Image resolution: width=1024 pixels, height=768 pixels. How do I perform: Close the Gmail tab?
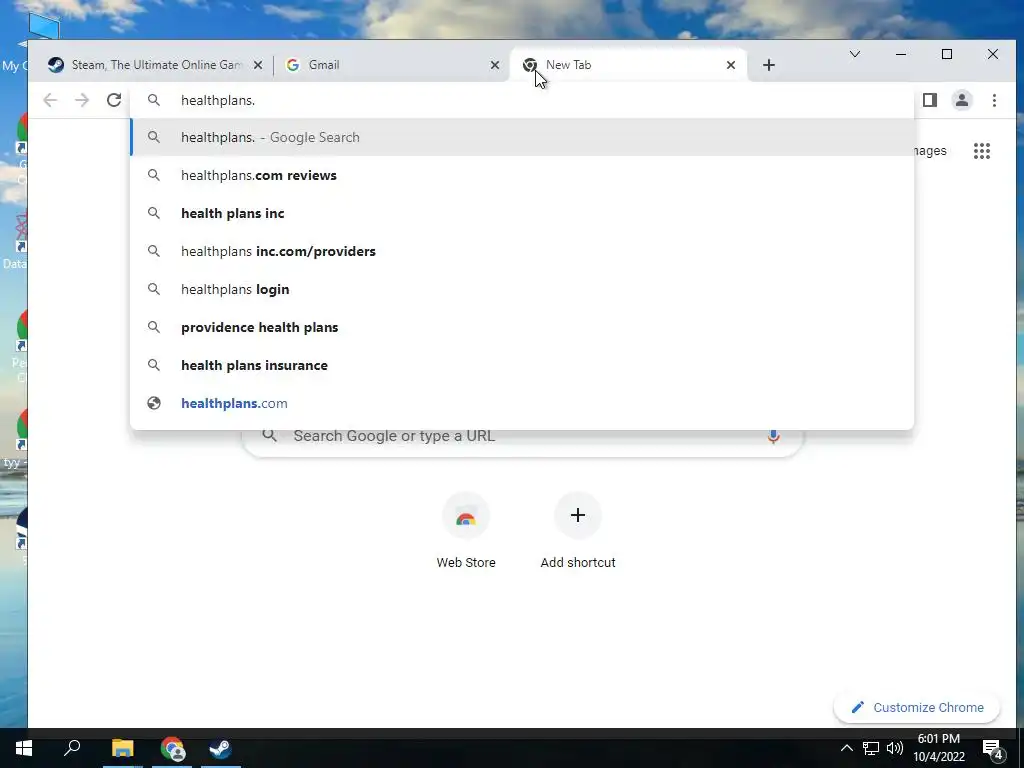494,65
